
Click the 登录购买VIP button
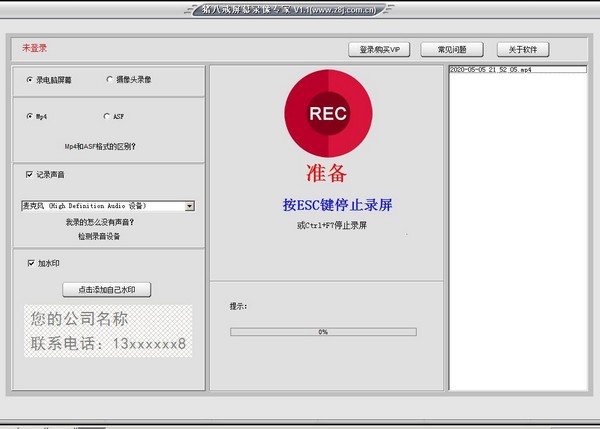pos(379,49)
